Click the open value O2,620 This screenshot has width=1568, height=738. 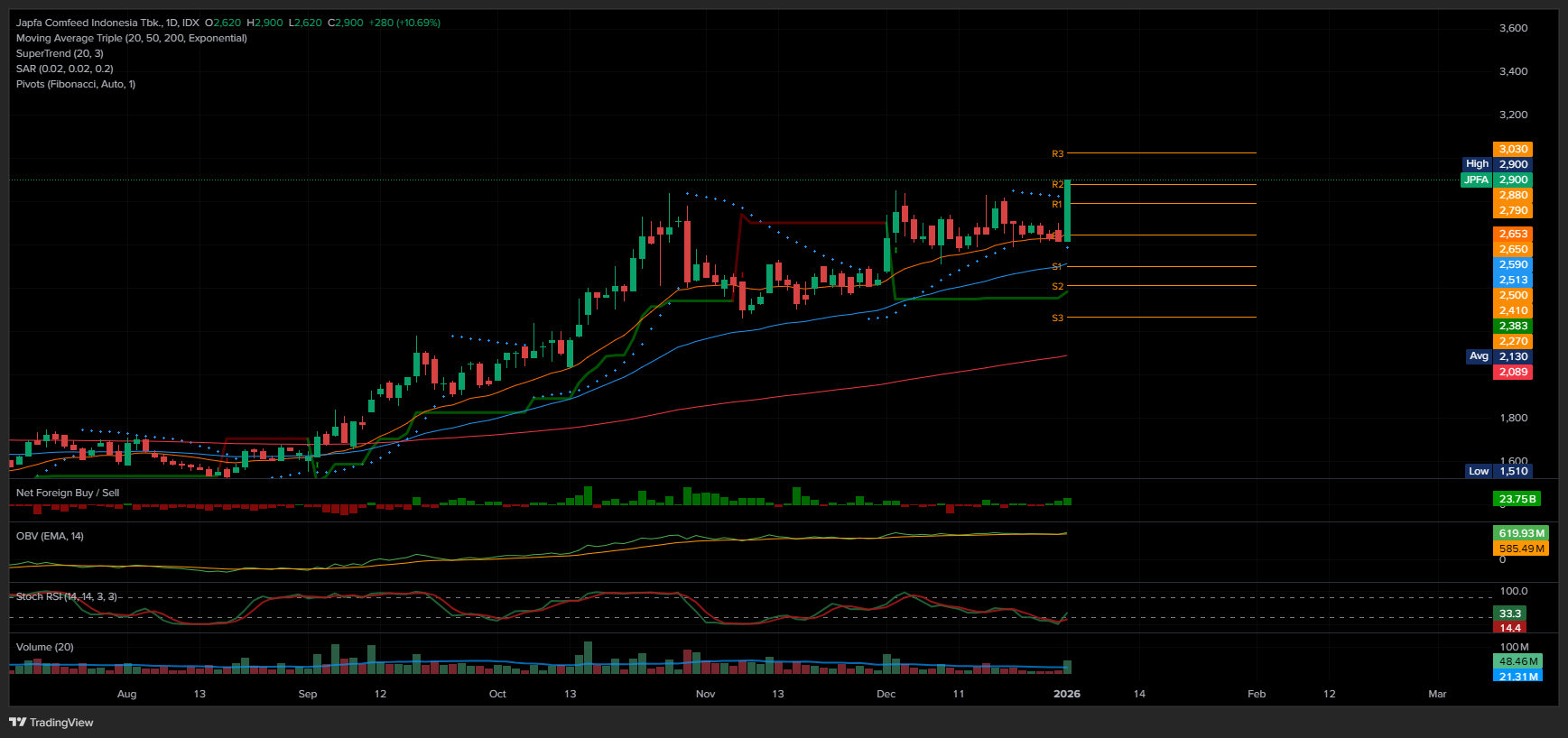coord(223,23)
